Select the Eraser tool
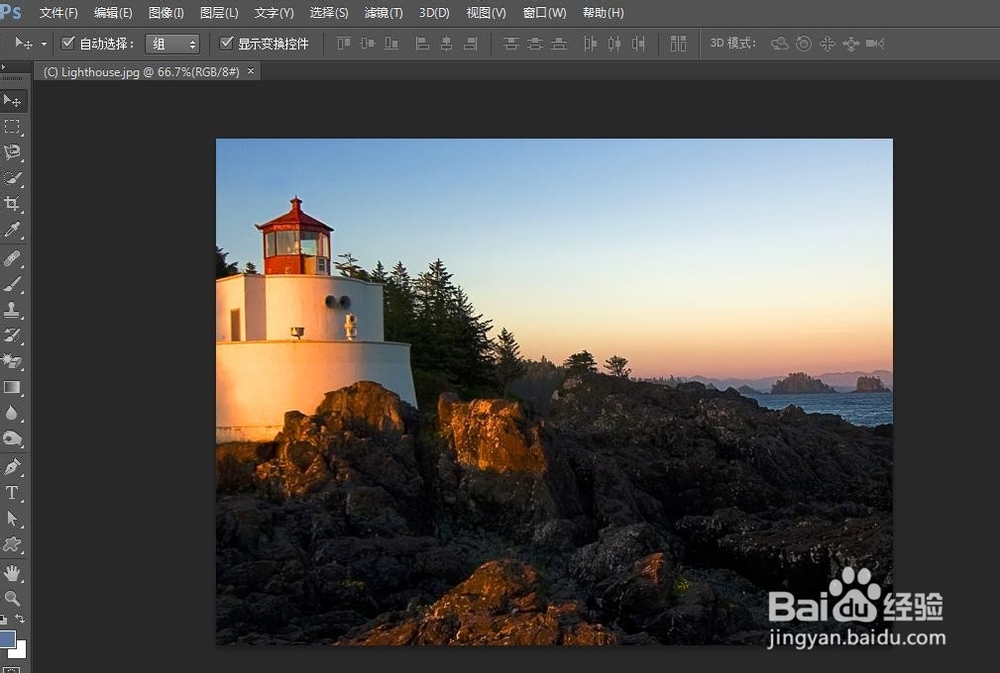 [x=12, y=361]
